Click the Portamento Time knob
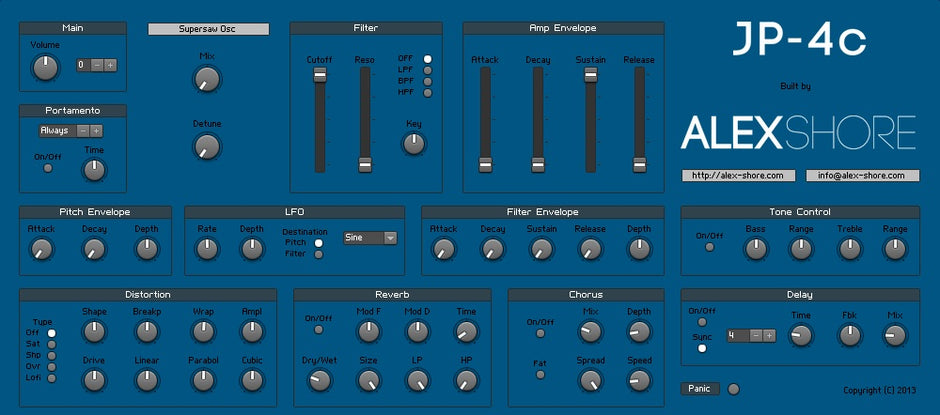The height and width of the screenshot is (415, 940). [94, 170]
